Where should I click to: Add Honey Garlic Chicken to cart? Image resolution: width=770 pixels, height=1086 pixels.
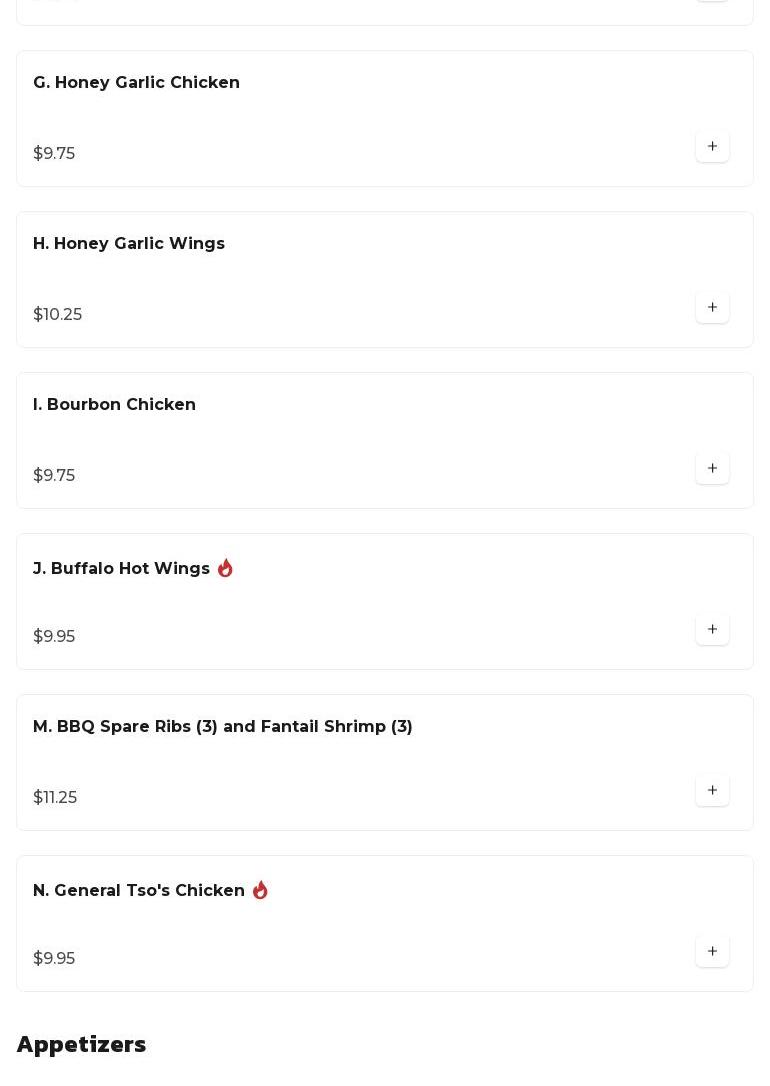coord(712,146)
